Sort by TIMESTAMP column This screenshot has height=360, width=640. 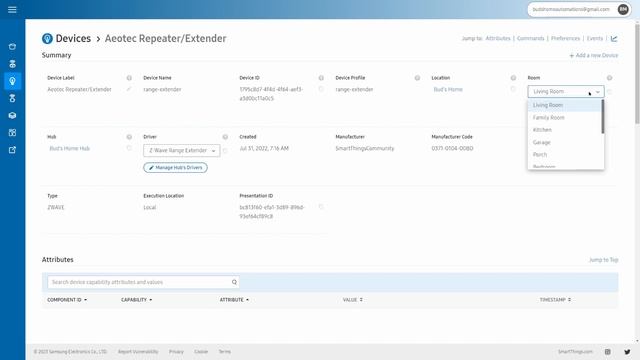[x=555, y=300]
